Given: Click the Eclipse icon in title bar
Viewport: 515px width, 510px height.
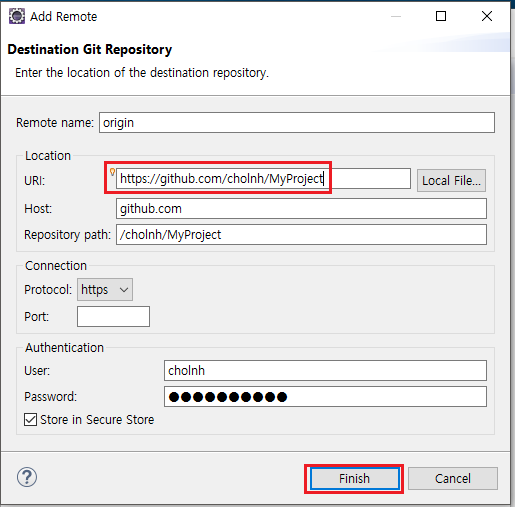Looking at the screenshot, I should click(x=17, y=16).
